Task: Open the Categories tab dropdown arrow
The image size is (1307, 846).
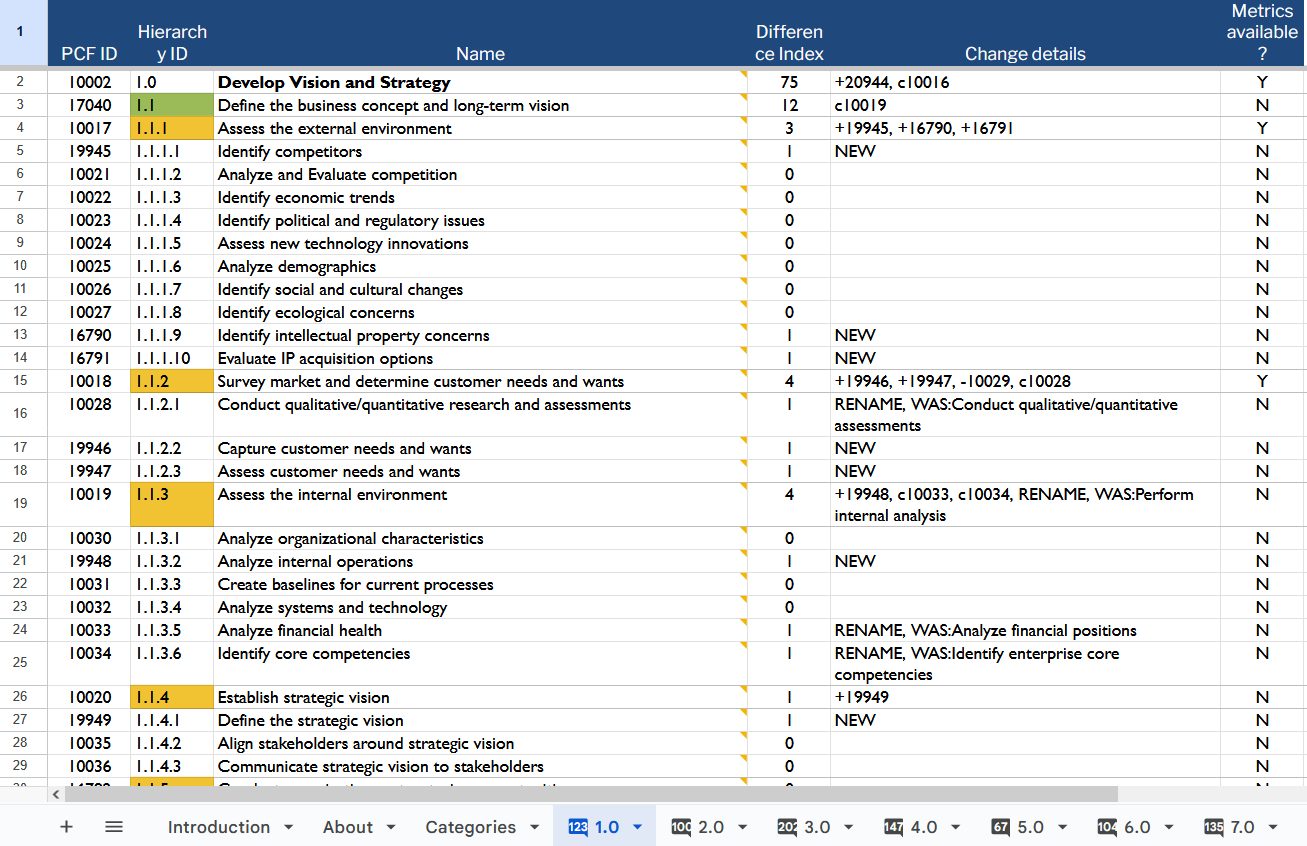Action: point(534,827)
